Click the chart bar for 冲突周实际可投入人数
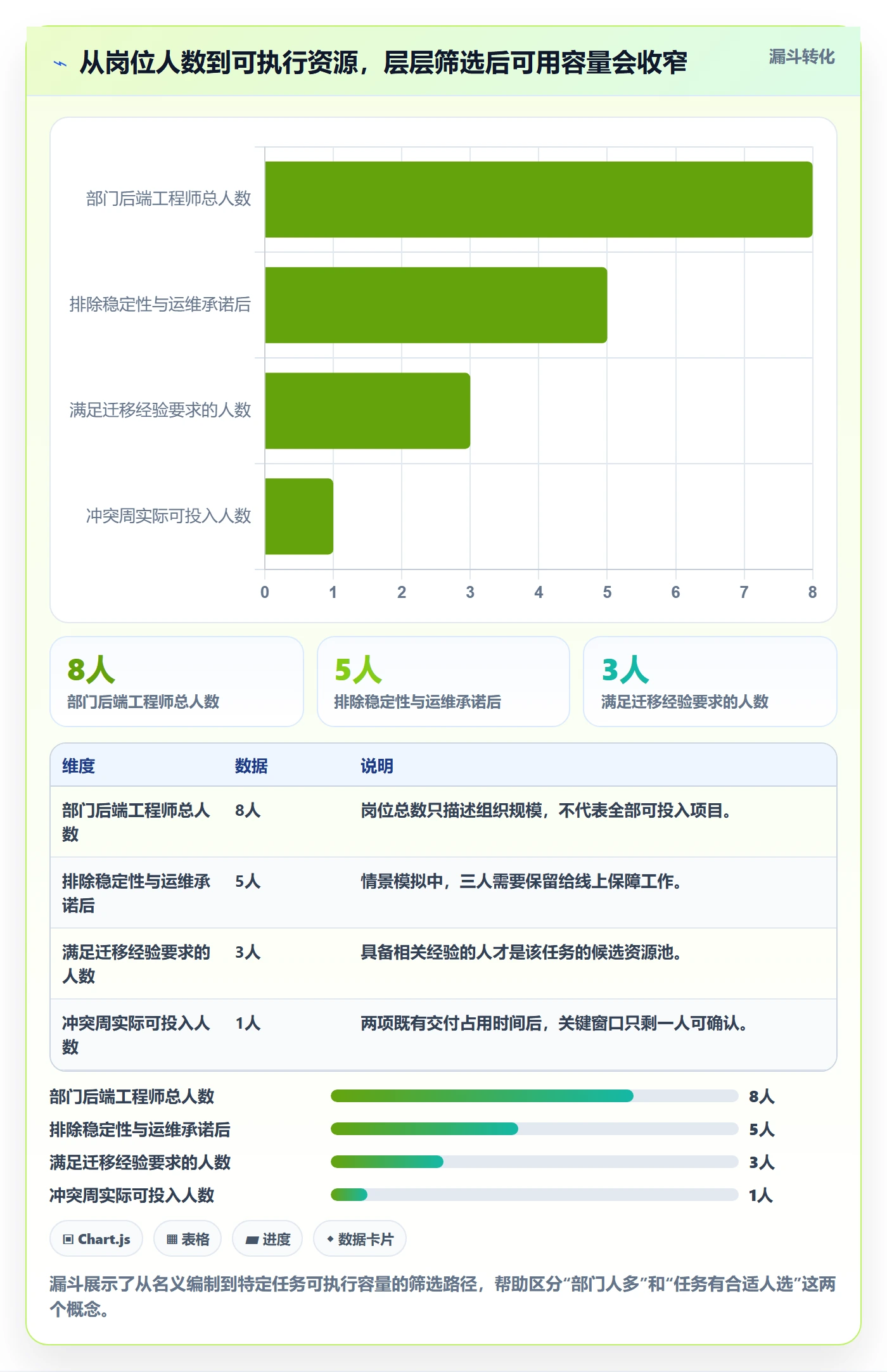Viewport: 887px width, 1372px height. tap(299, 516)
